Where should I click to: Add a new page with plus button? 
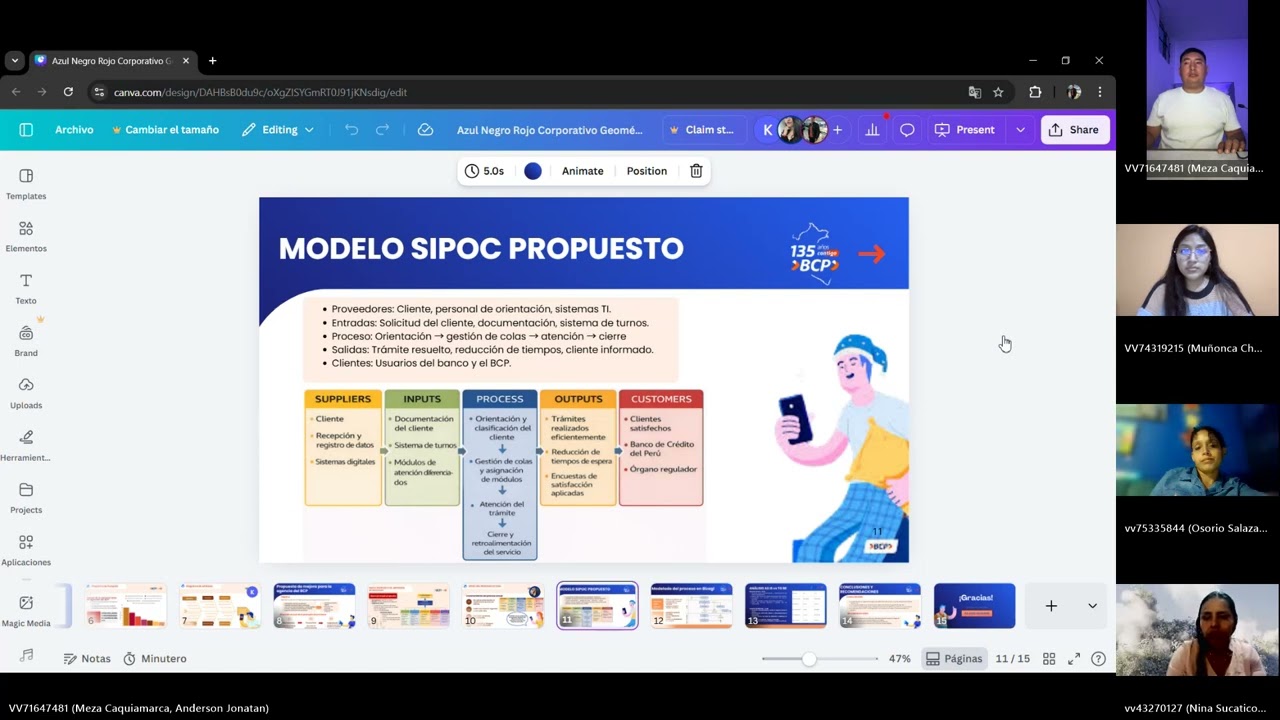tap(1051, 606)
